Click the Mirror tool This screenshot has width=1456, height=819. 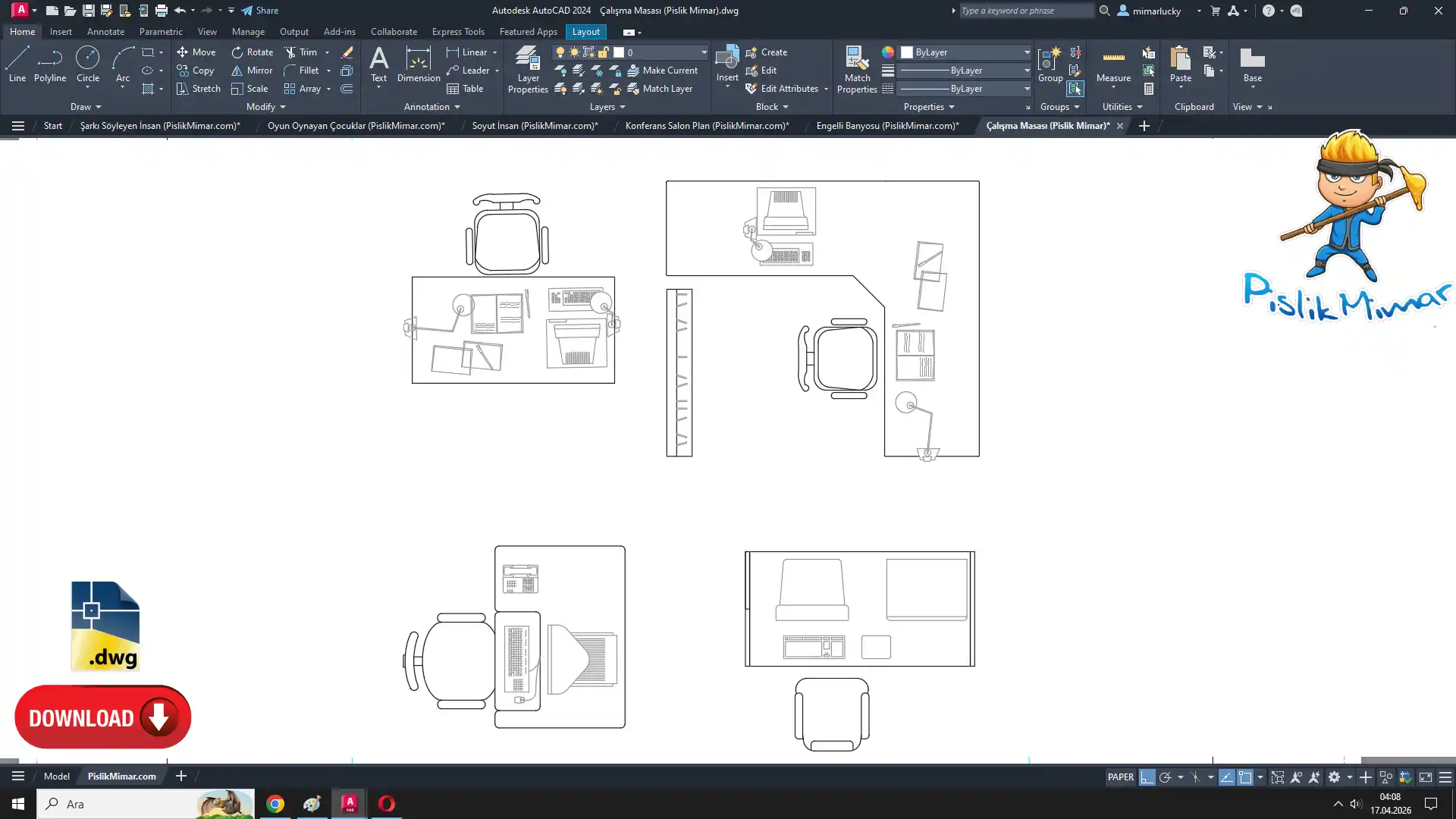point(252,71)
